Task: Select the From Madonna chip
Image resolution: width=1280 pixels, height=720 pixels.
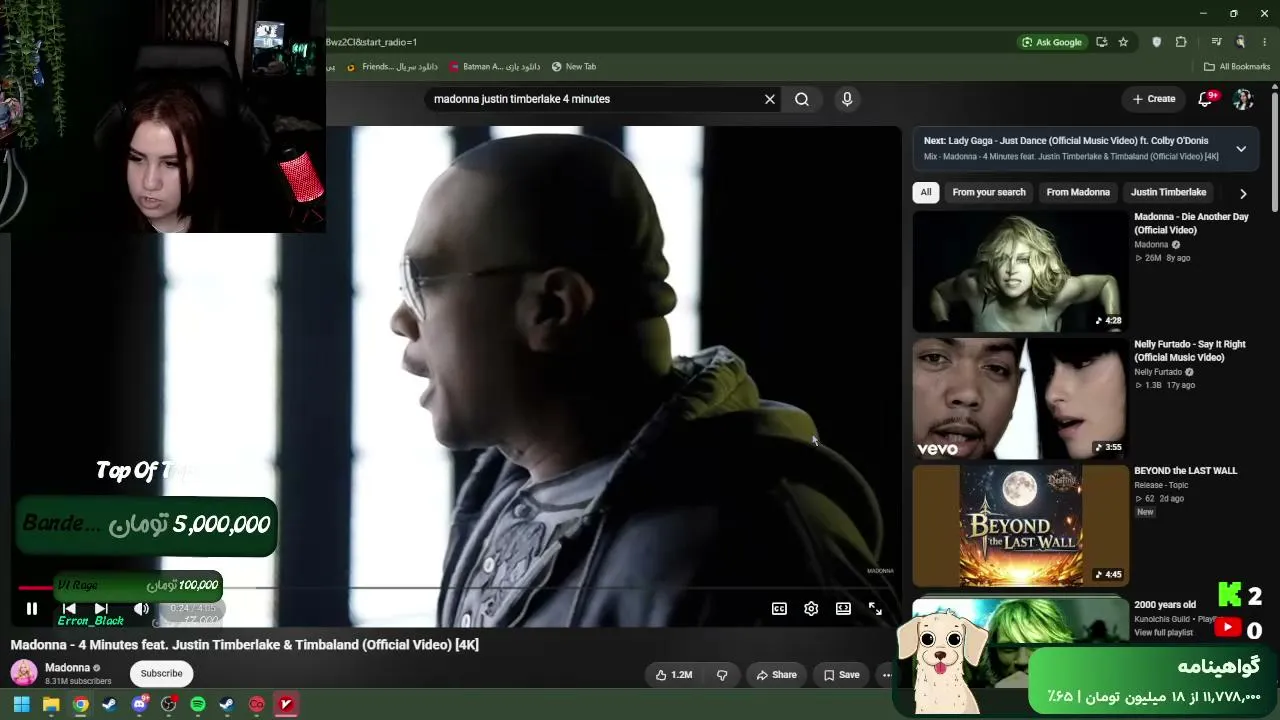Action: (1078, 192)
